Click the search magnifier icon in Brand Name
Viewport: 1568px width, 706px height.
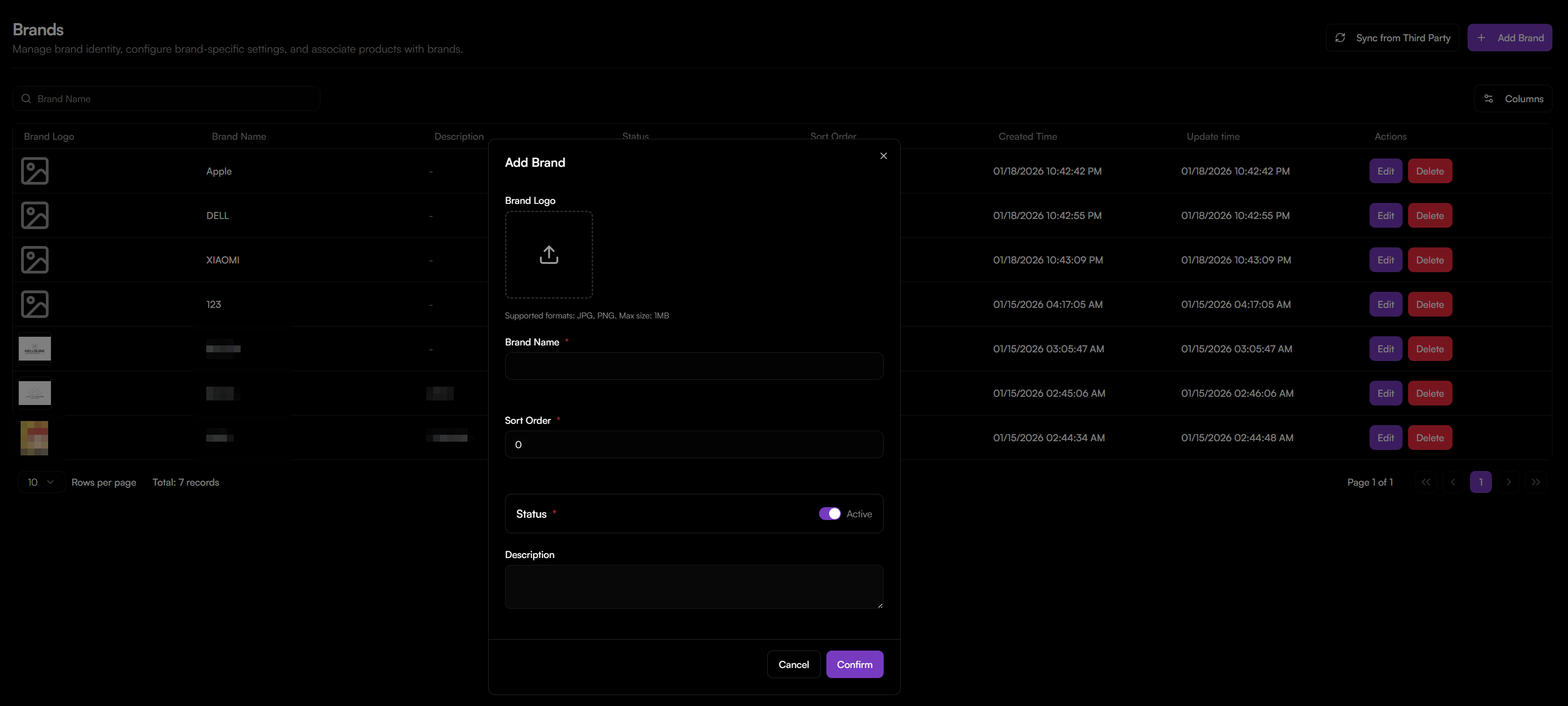click(x=26, y=99)
